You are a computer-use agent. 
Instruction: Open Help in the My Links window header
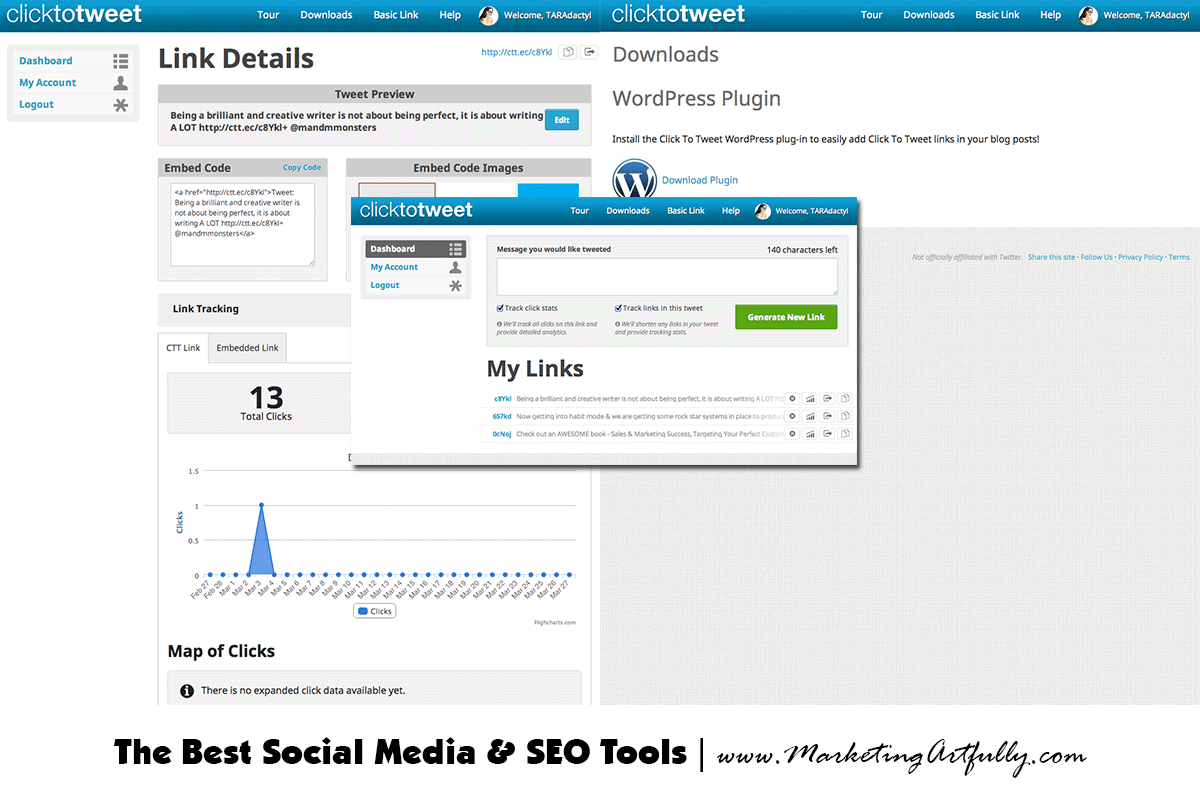pyautogui.click(x=731, y=211)
